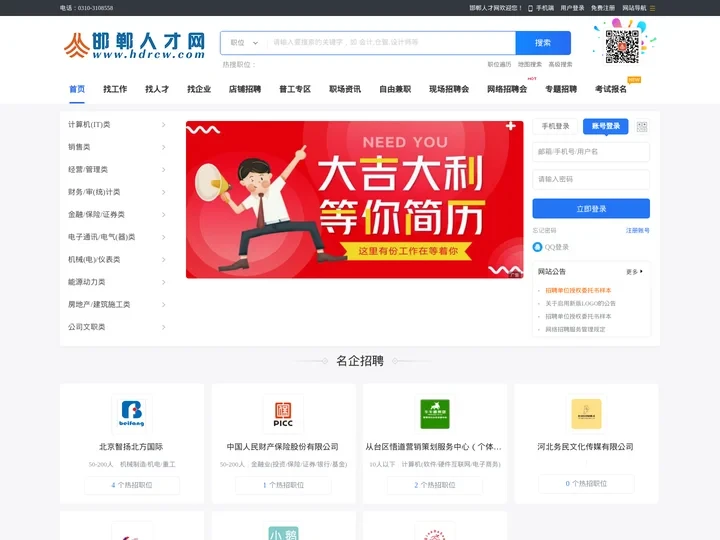Switch to QR code login icon
Viewport: 720px width, 540px height.
click(642, 126)
